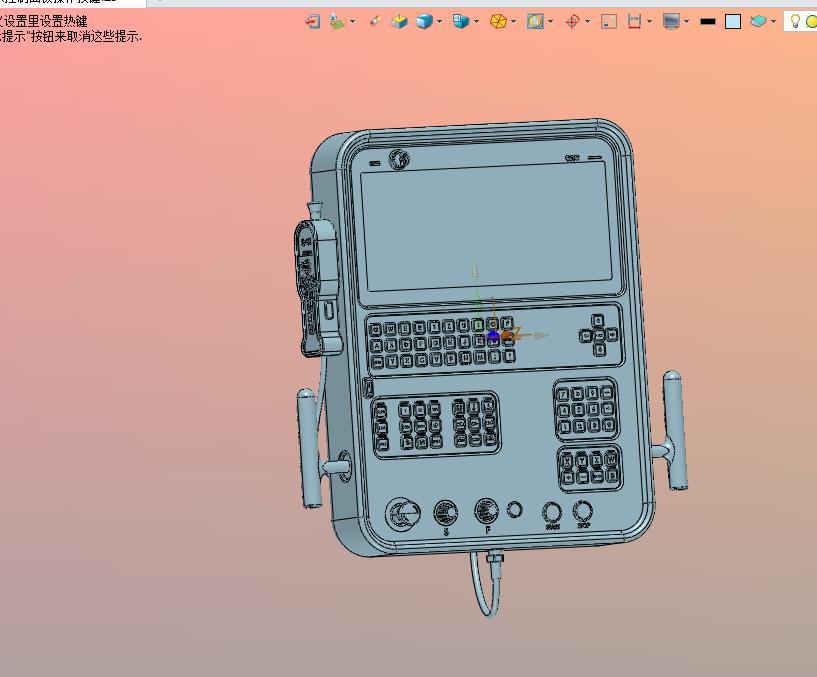Click the blue view orientation cube icon

(460, 21)
